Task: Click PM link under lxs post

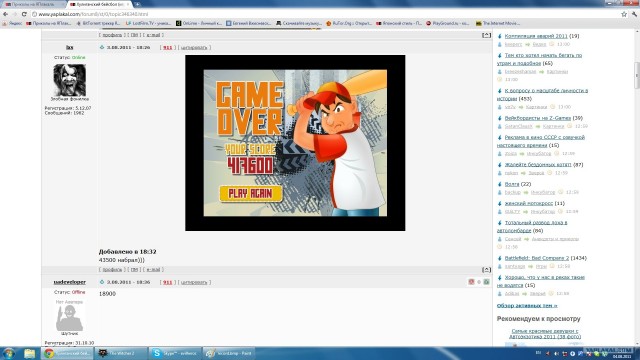Action: click(x=134, y=270)
